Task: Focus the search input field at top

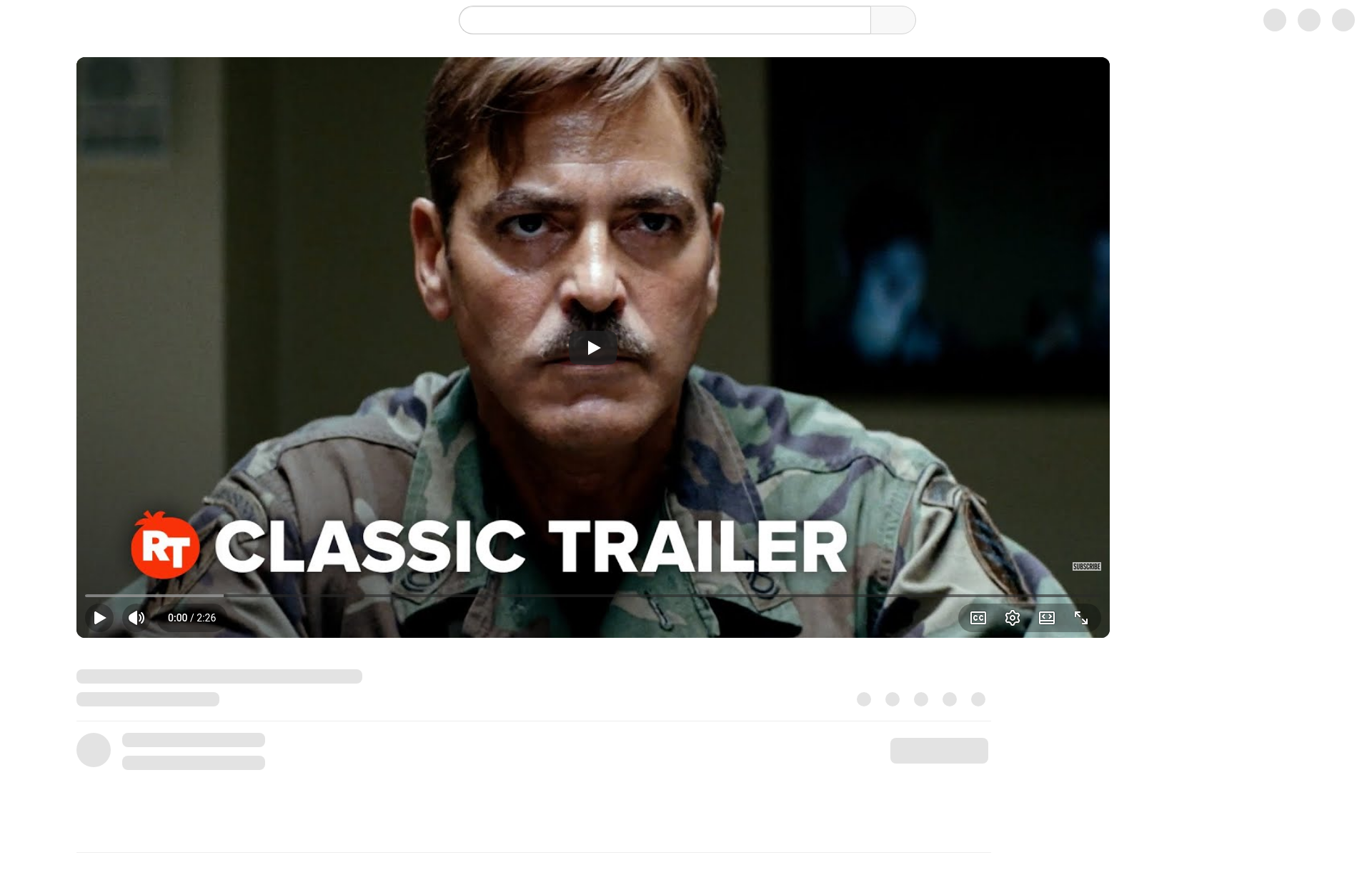Action: (665, 20)
